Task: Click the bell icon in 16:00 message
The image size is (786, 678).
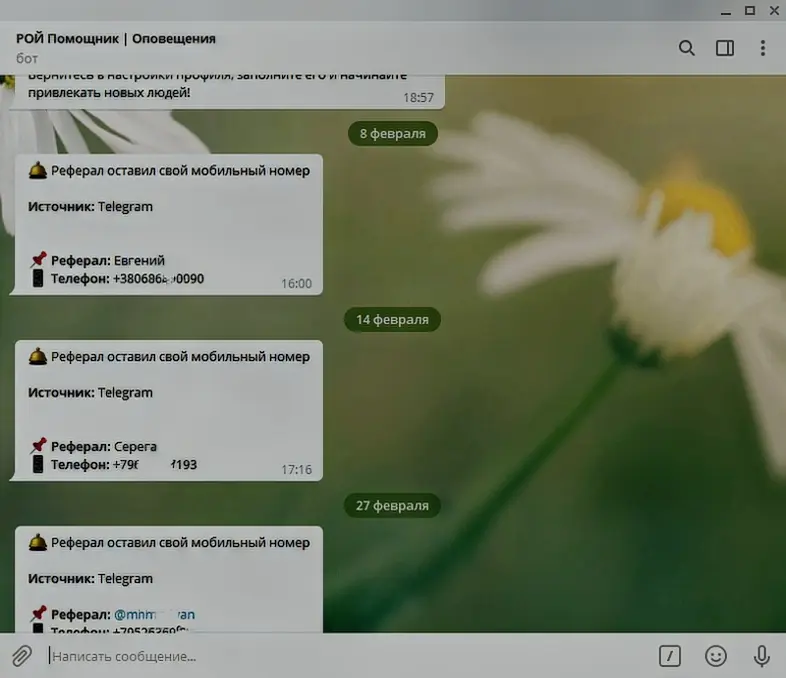Action: tap(38, 171)
